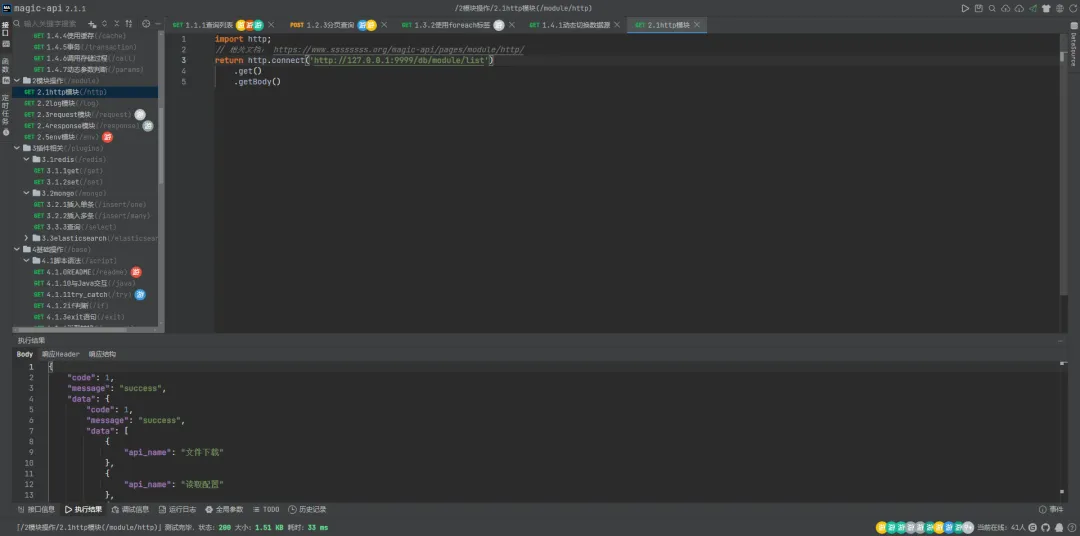Expand the 3.3elasticsearch folder
This screenshot has height=536, width=1080.
27,238
